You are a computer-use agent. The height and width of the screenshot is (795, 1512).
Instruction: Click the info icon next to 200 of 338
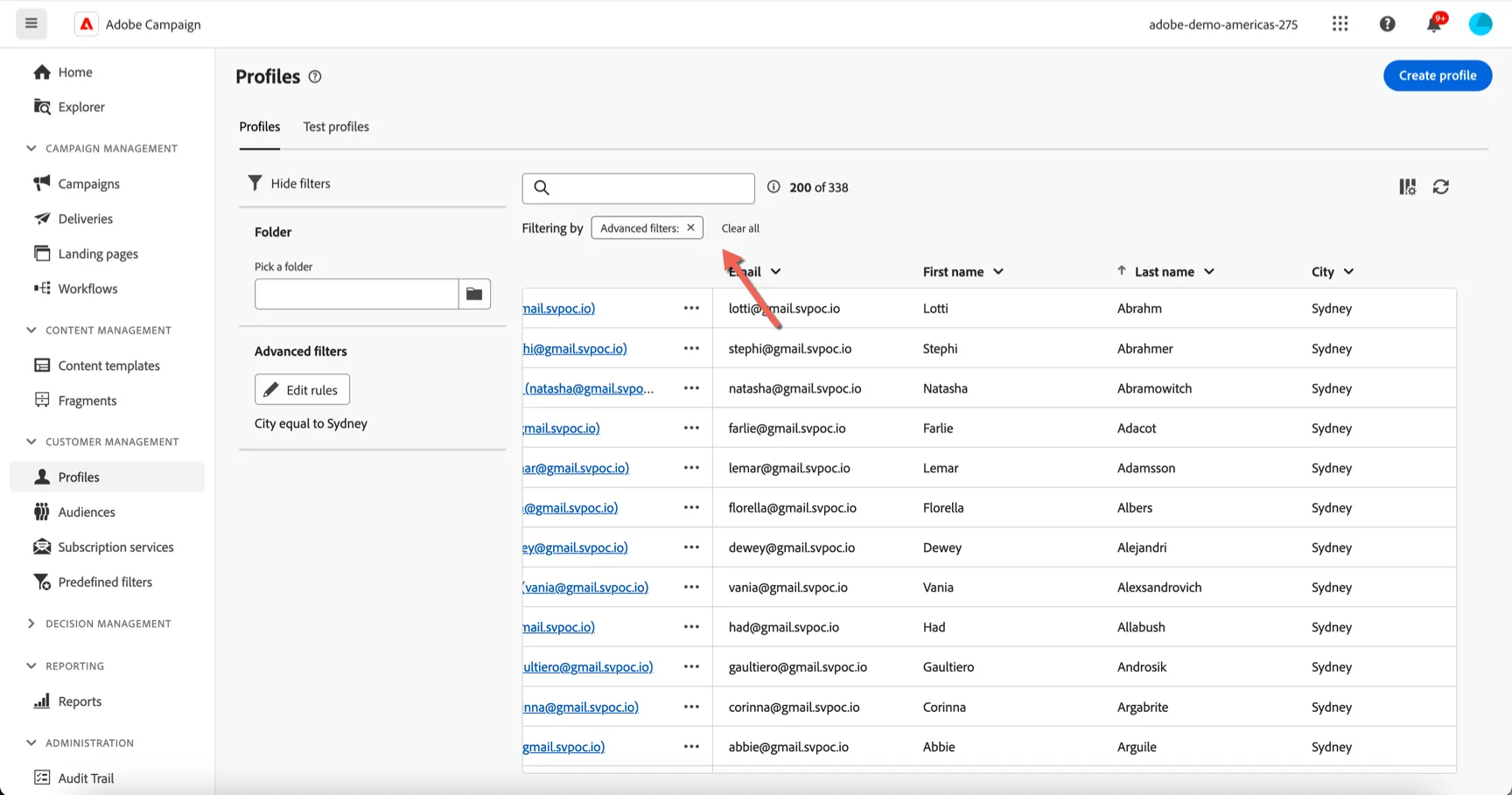(773, 186)
